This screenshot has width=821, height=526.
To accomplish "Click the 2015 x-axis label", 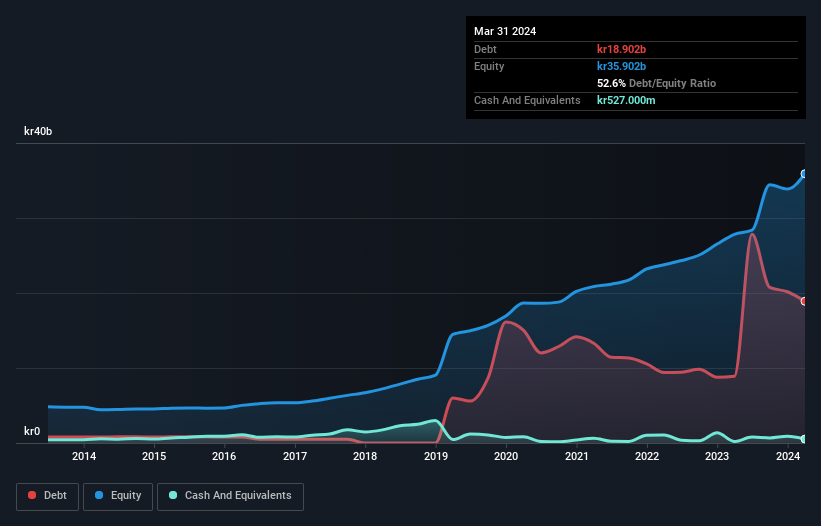I will [x=154, y=456].
